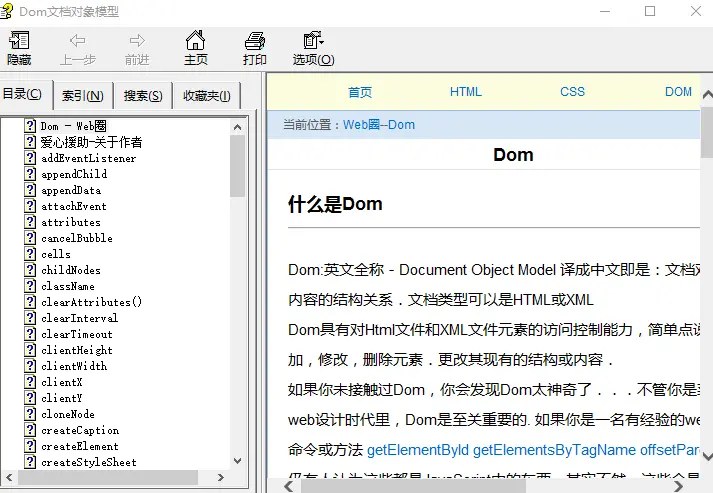Click the Home (主页) house icon
The image size is (713, 493).
coord(195,41)
